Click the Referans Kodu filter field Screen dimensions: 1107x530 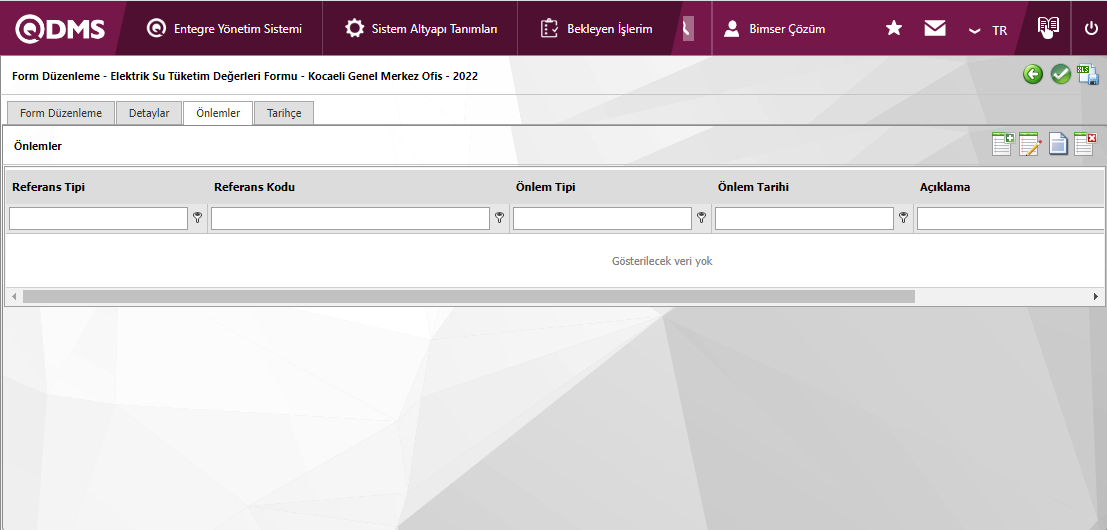point(350,219)
